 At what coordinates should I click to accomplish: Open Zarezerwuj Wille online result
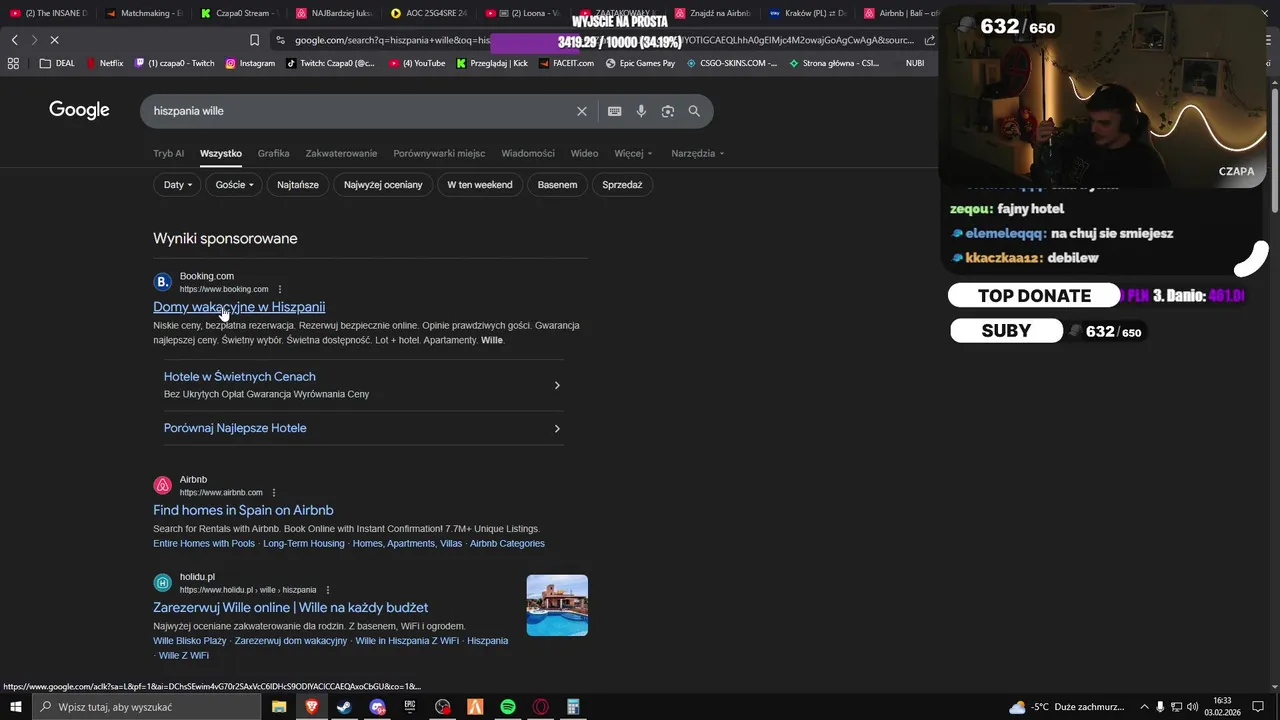(x=290, y=607)
